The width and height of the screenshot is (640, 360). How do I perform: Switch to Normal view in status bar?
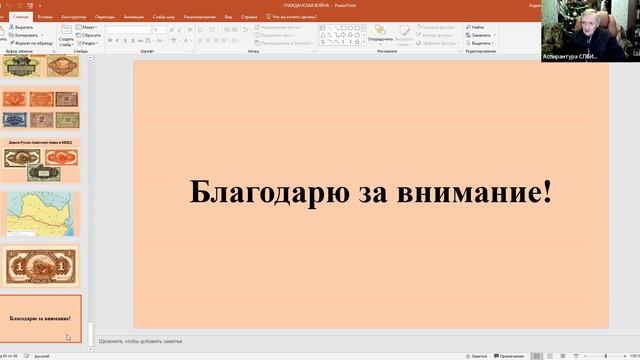coord(537,356)
